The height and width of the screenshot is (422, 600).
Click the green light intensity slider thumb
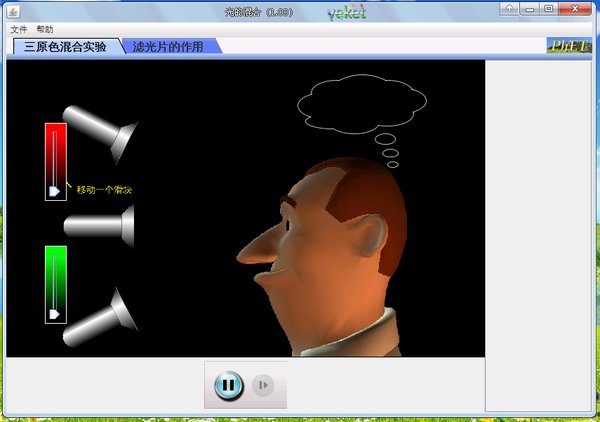coord(55,314)
